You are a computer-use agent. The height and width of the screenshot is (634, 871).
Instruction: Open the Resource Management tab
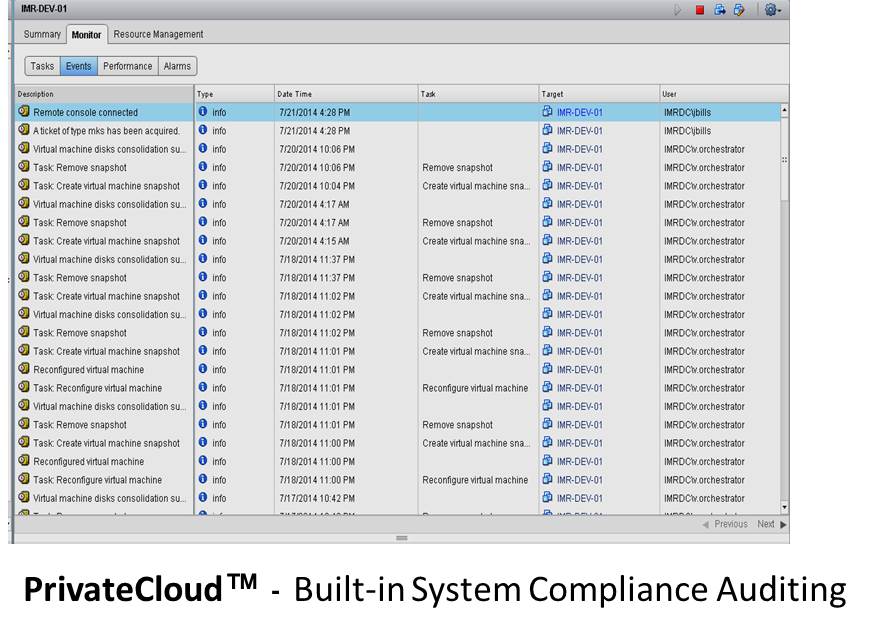point(158,34)
